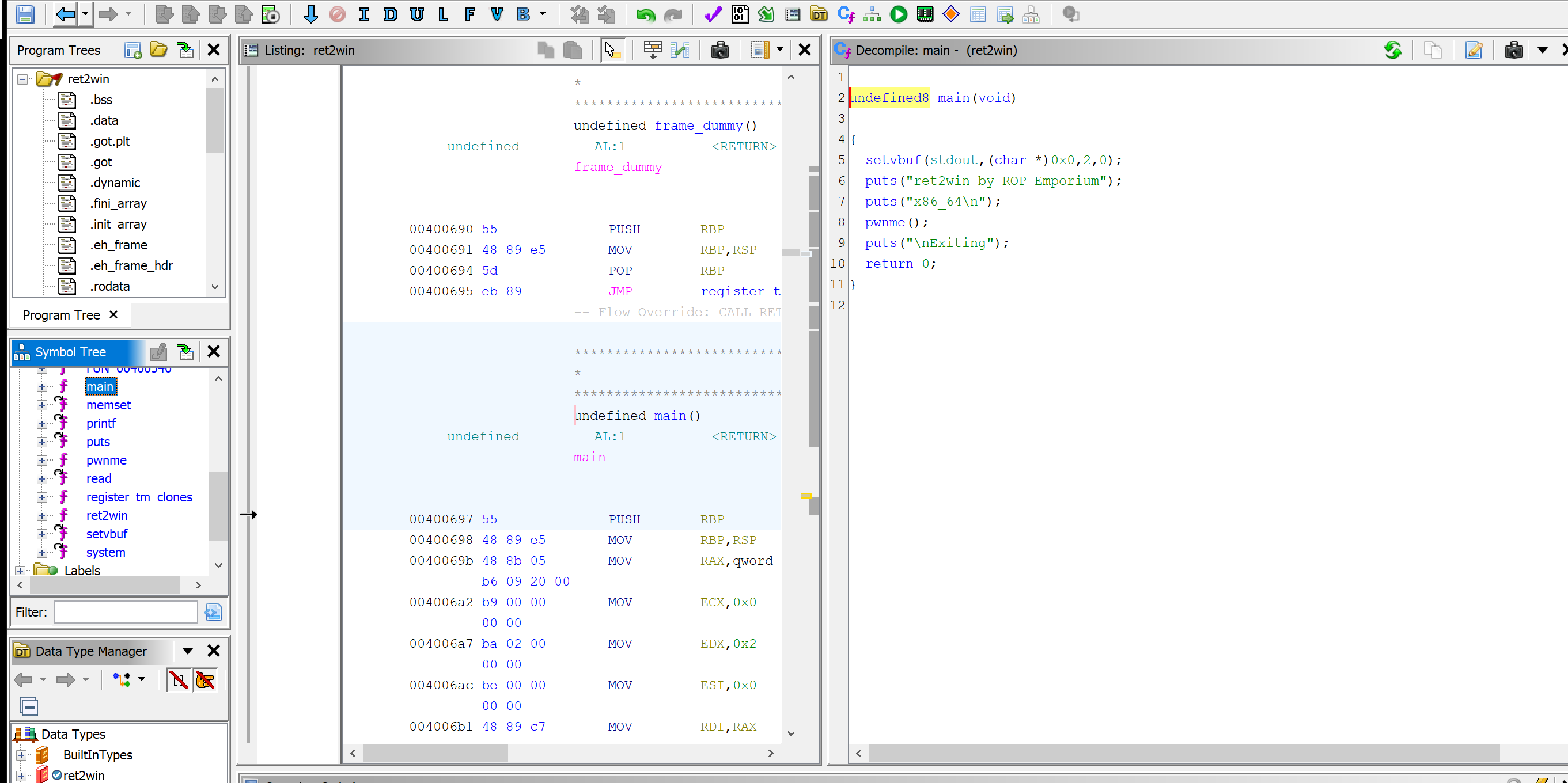Click pwnme() call in decompiled code
The image size is (1568, 783).
896,223
